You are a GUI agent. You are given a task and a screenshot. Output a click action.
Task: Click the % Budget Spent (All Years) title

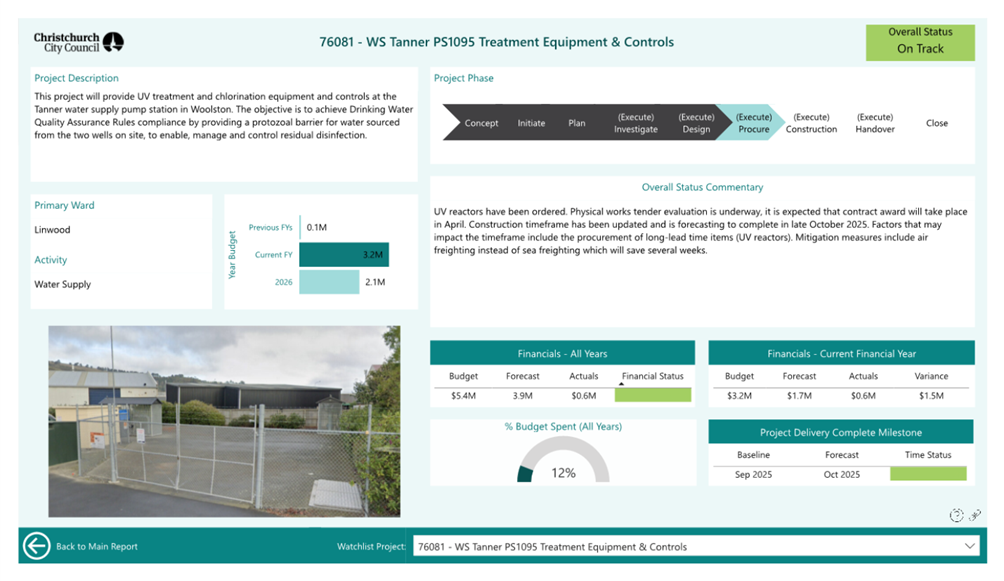point(563,427)
